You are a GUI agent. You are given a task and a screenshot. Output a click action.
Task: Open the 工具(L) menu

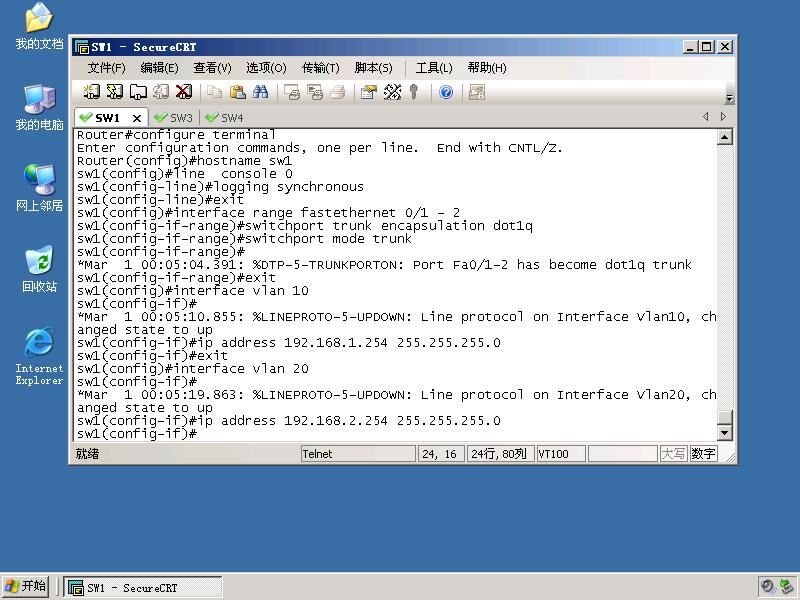point(434,68)
